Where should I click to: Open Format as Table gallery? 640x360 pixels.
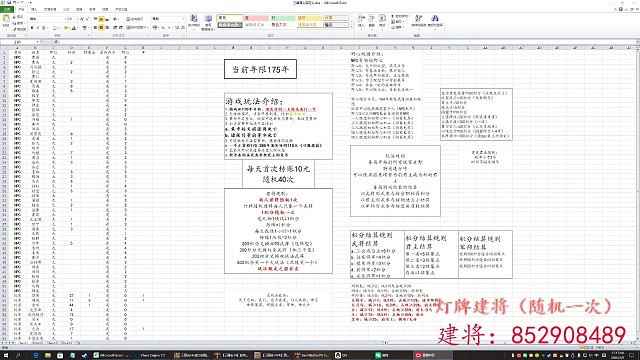[208, 22]
